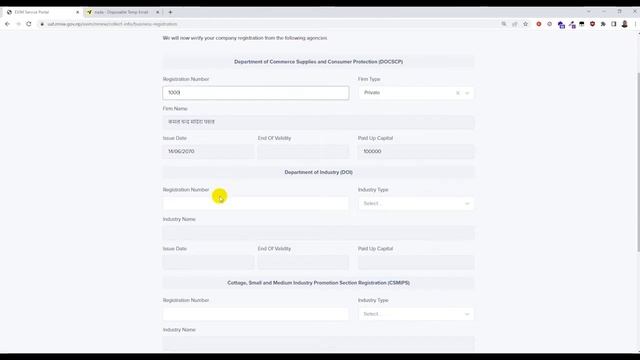The height and width of the screenshot is (360, 640).
Task: Click the DOCSCP Issue Date field
Action: (208, 151)
